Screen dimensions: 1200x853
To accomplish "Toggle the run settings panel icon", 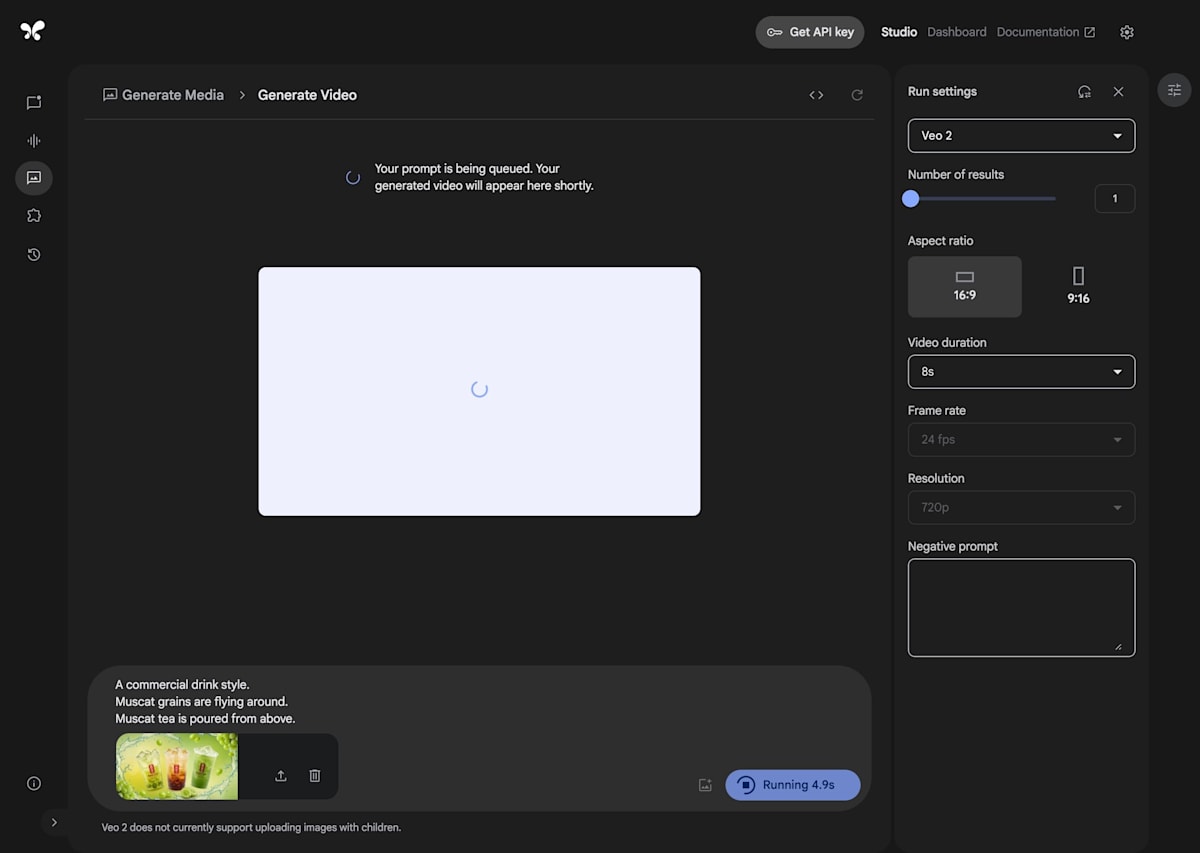I will [x=1175, y=90].
